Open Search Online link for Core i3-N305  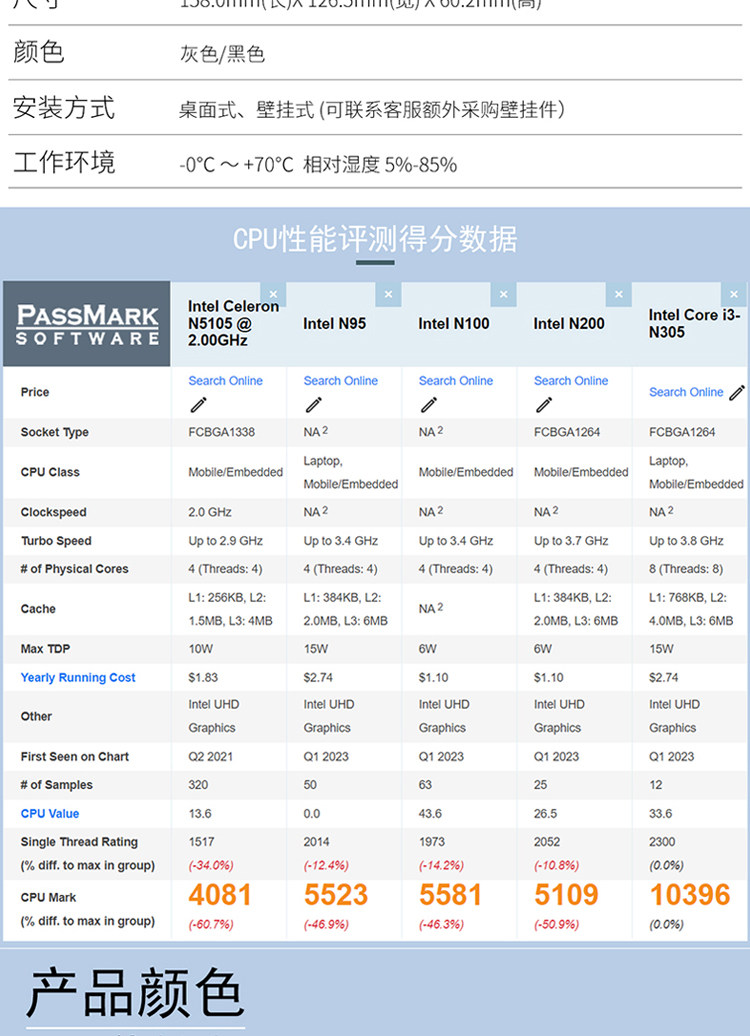686,392
